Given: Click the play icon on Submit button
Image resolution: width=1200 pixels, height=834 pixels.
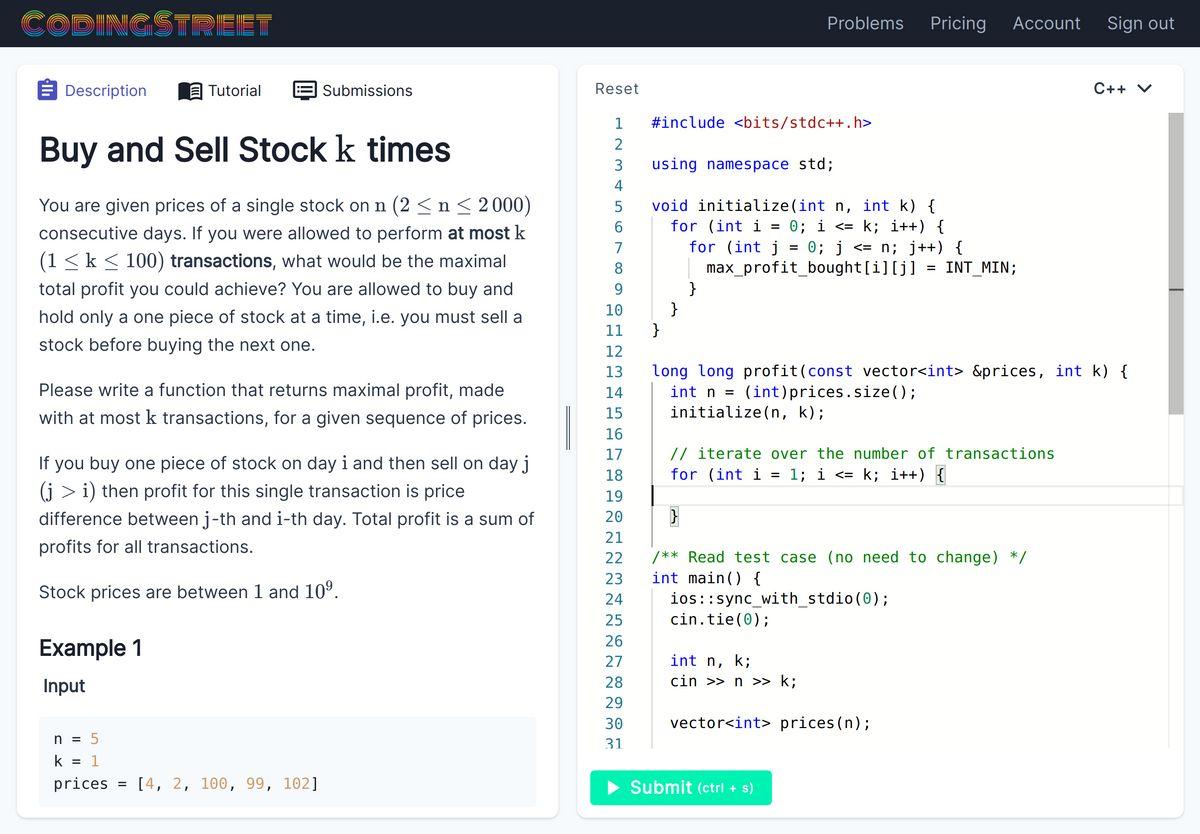Looking at the screenshot, I should [614, 788].
